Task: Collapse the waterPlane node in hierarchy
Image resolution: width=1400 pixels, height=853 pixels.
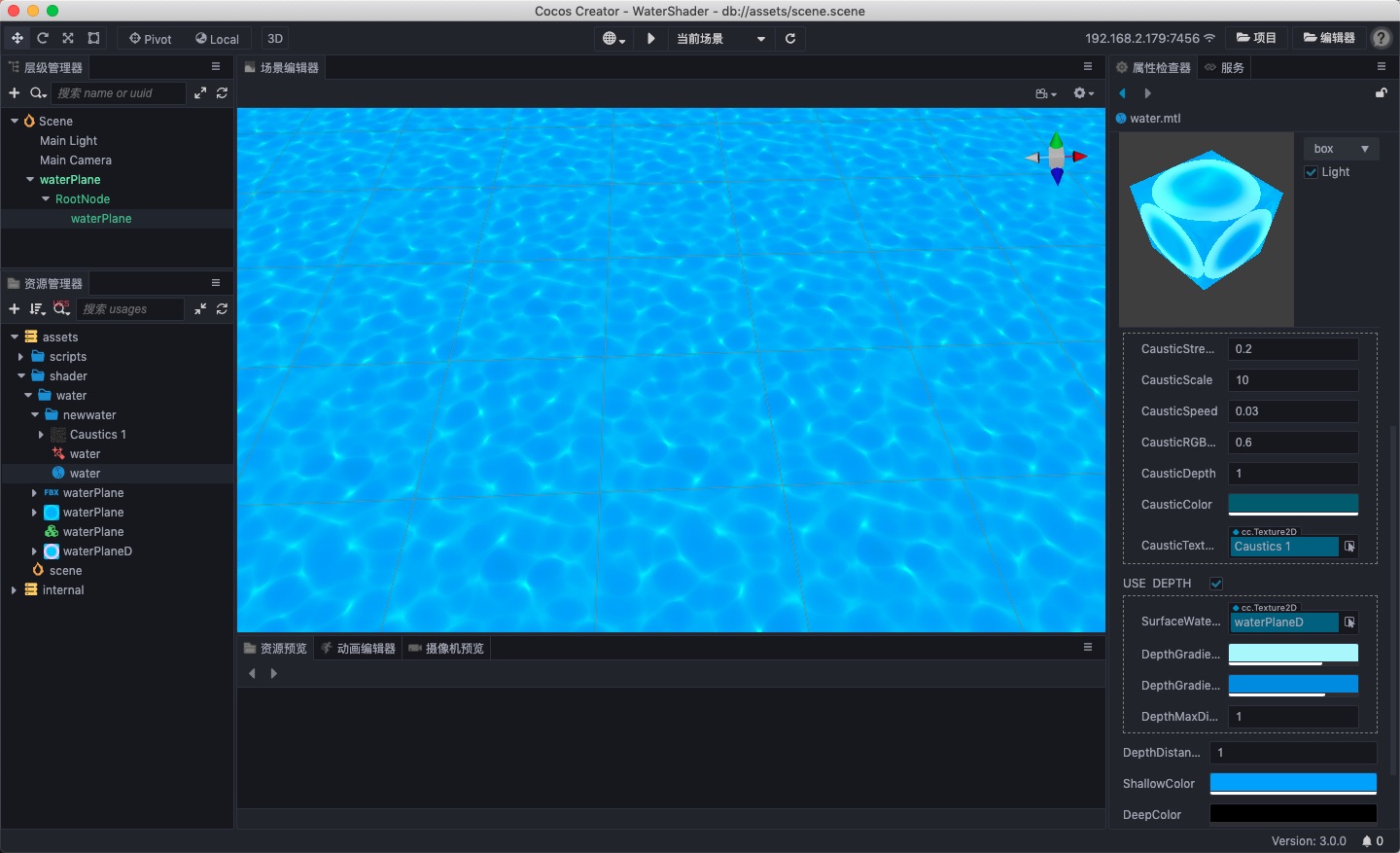Action: (29, 179)
